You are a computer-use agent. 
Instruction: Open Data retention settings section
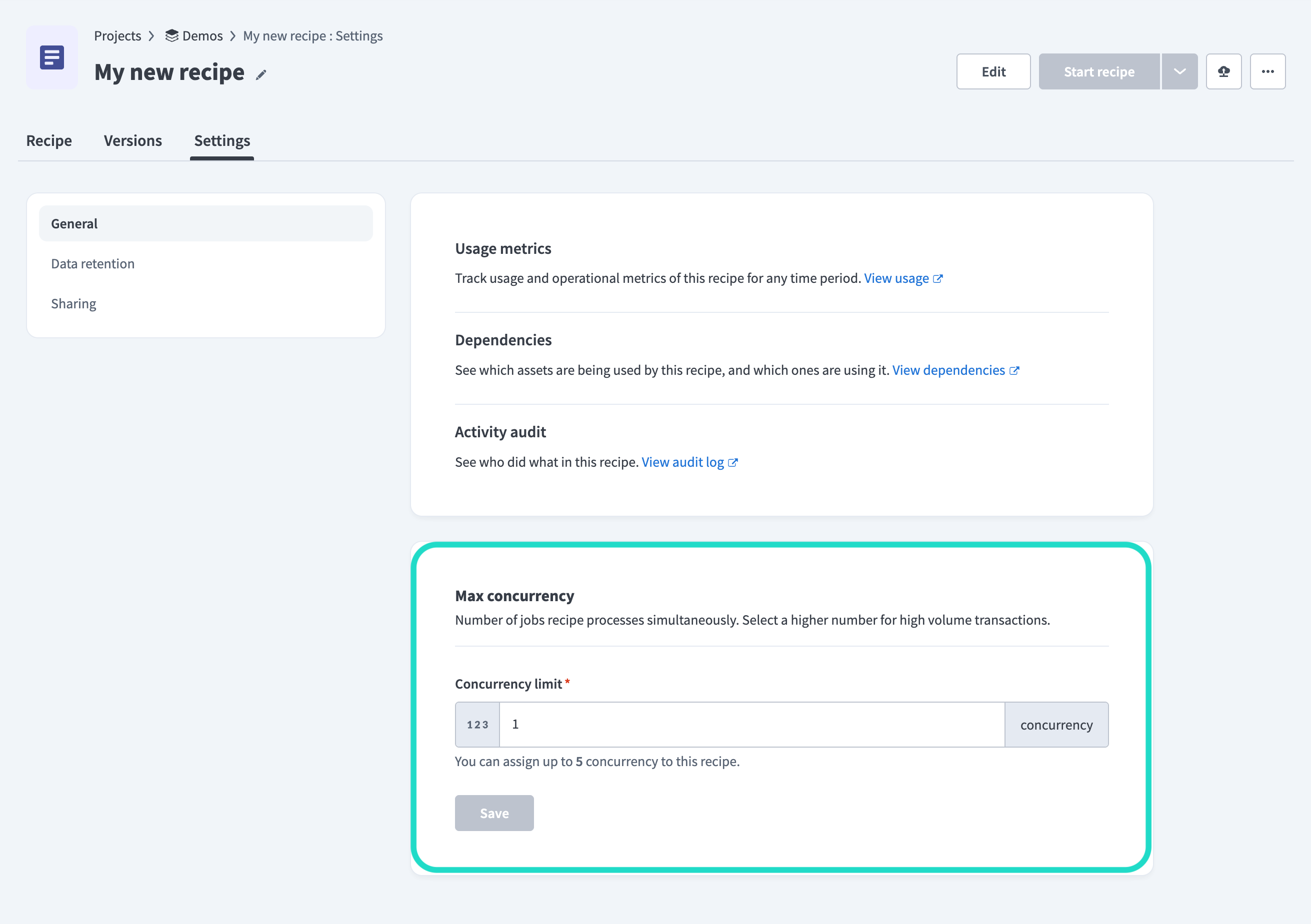pyautogui.click(x=205, y=263)
